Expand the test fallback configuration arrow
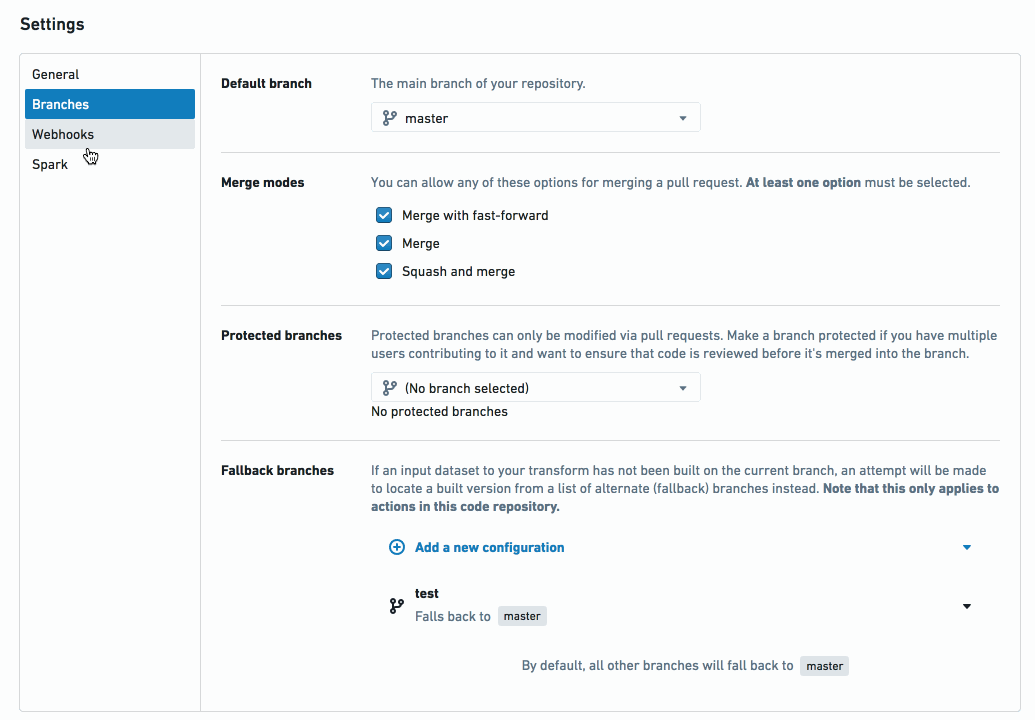1035x720 pixels. (966, 606)
